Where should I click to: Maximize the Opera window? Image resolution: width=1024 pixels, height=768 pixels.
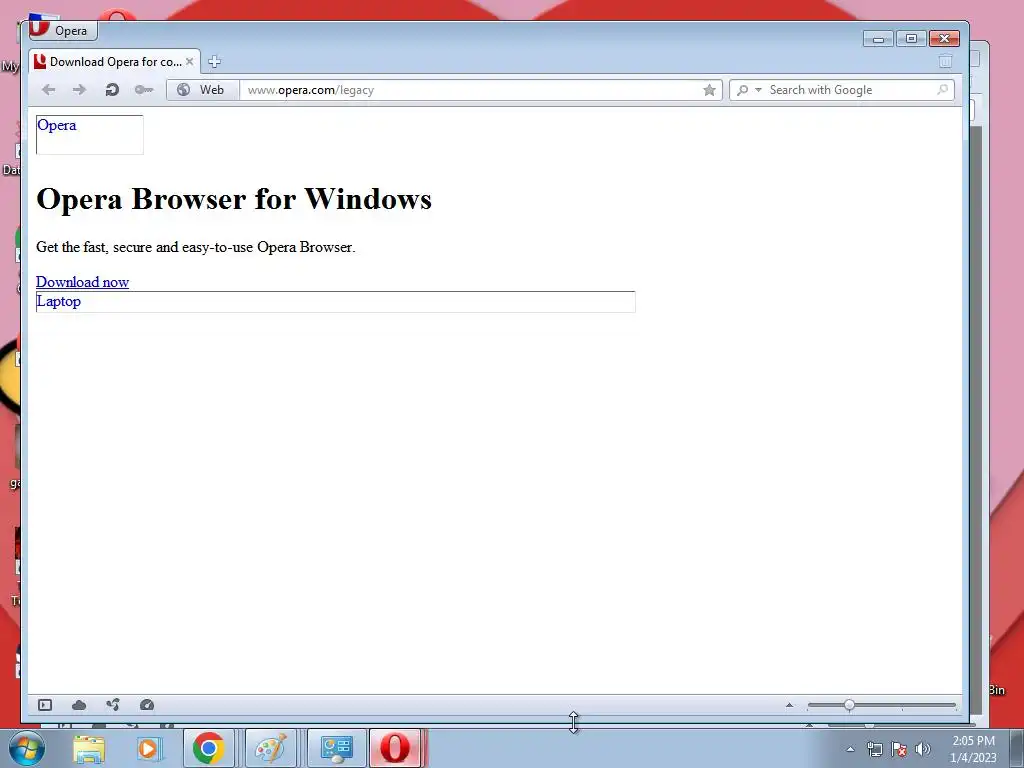911,39
